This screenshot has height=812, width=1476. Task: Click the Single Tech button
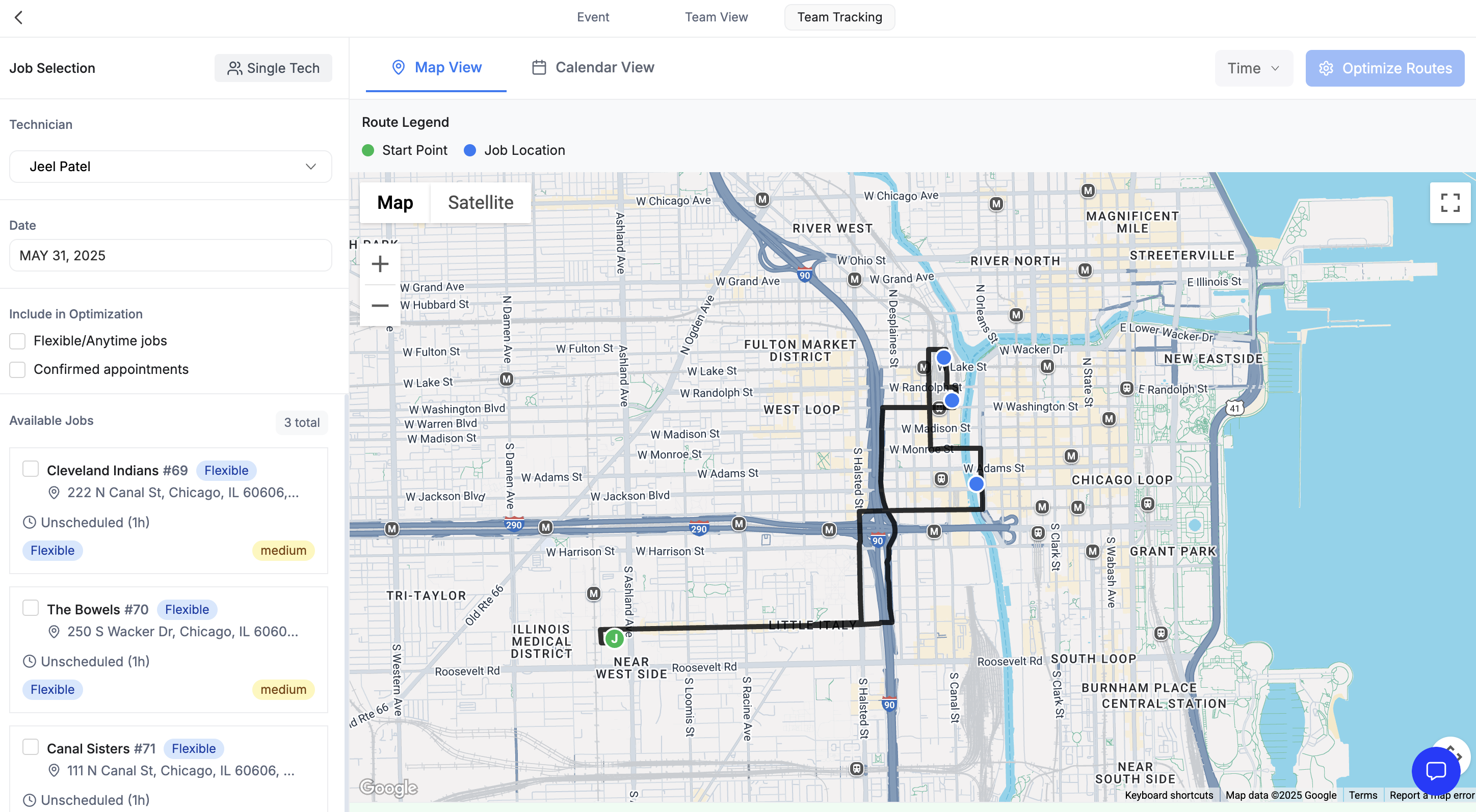[273, 68]
